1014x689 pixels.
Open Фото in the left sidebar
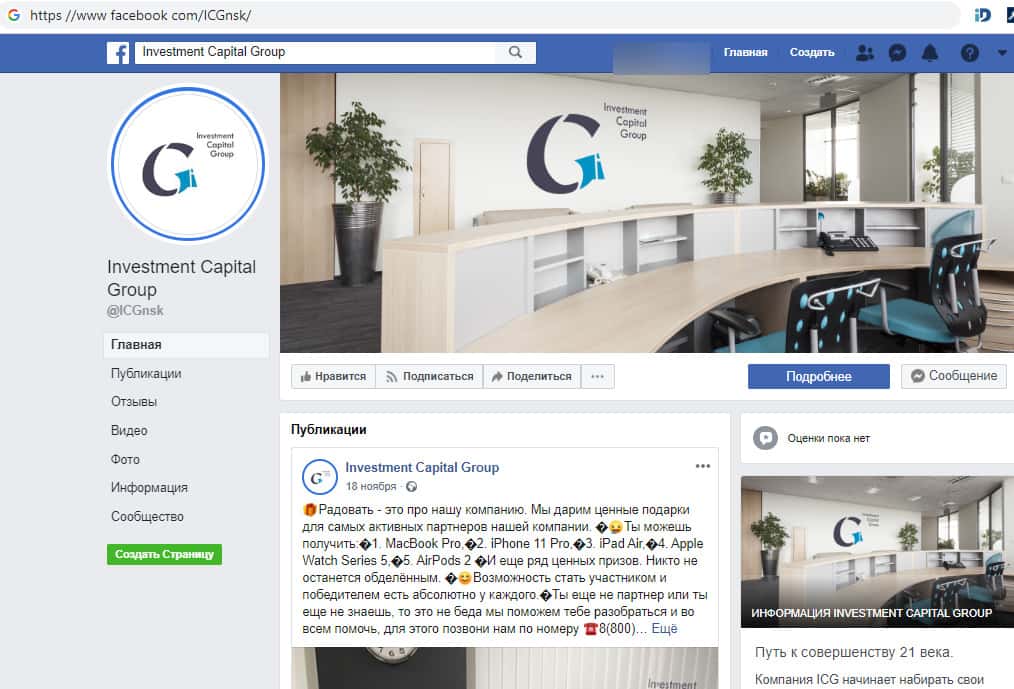(x=125, y=459)
